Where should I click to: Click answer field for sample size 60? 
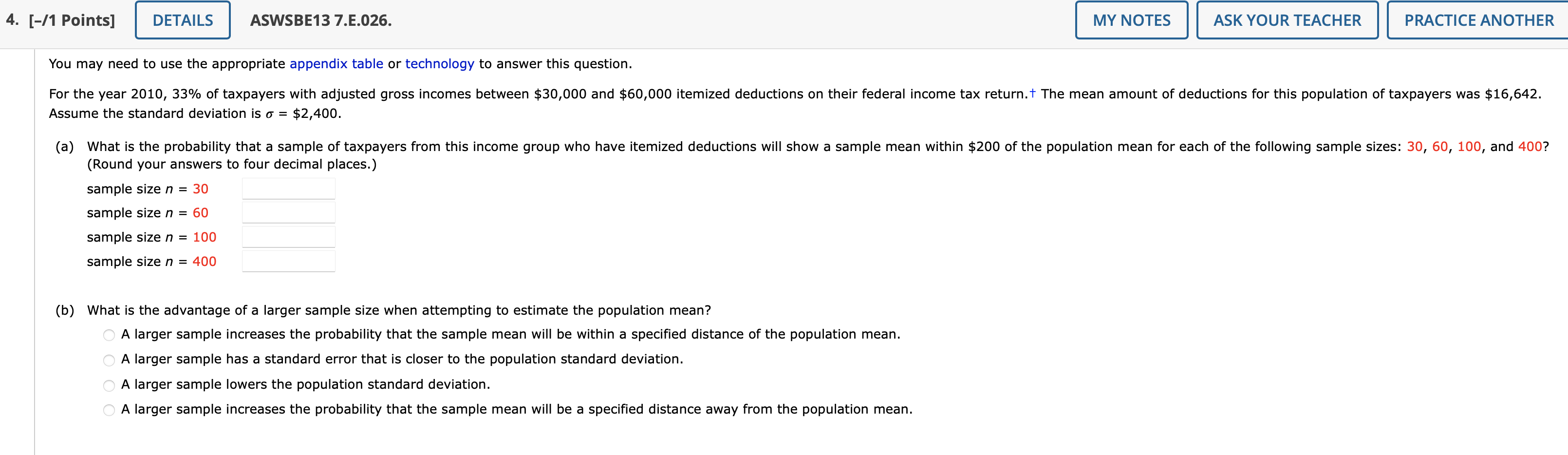pyautogui.click(x=288, y=212)
